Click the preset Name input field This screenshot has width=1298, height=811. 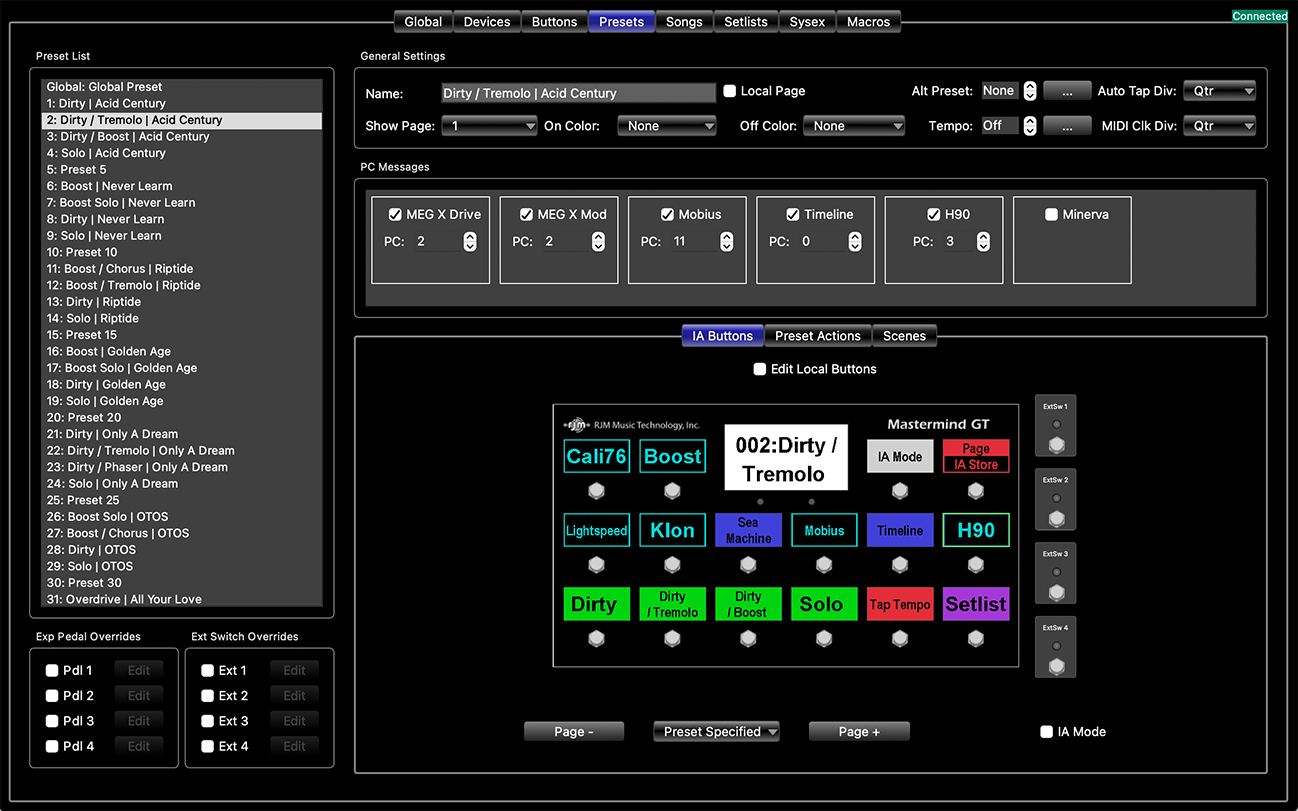click(x=579, y=93)
